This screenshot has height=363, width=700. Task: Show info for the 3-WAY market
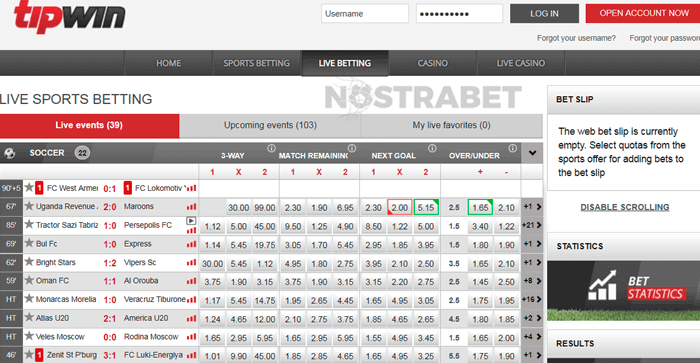tap(271, 148)
